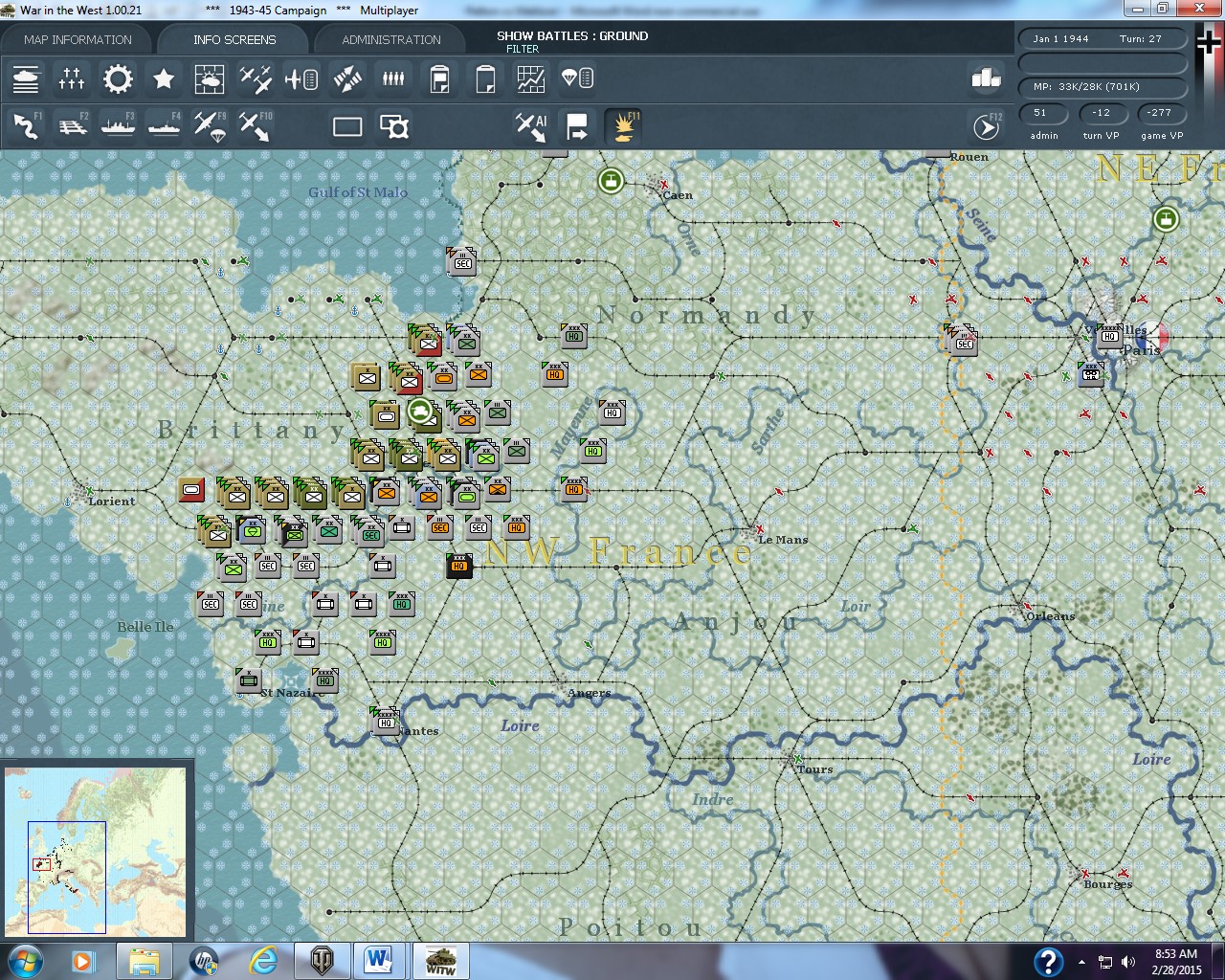
Task: Select the F3 naval transport ship icon
Action: coord(118,126)
